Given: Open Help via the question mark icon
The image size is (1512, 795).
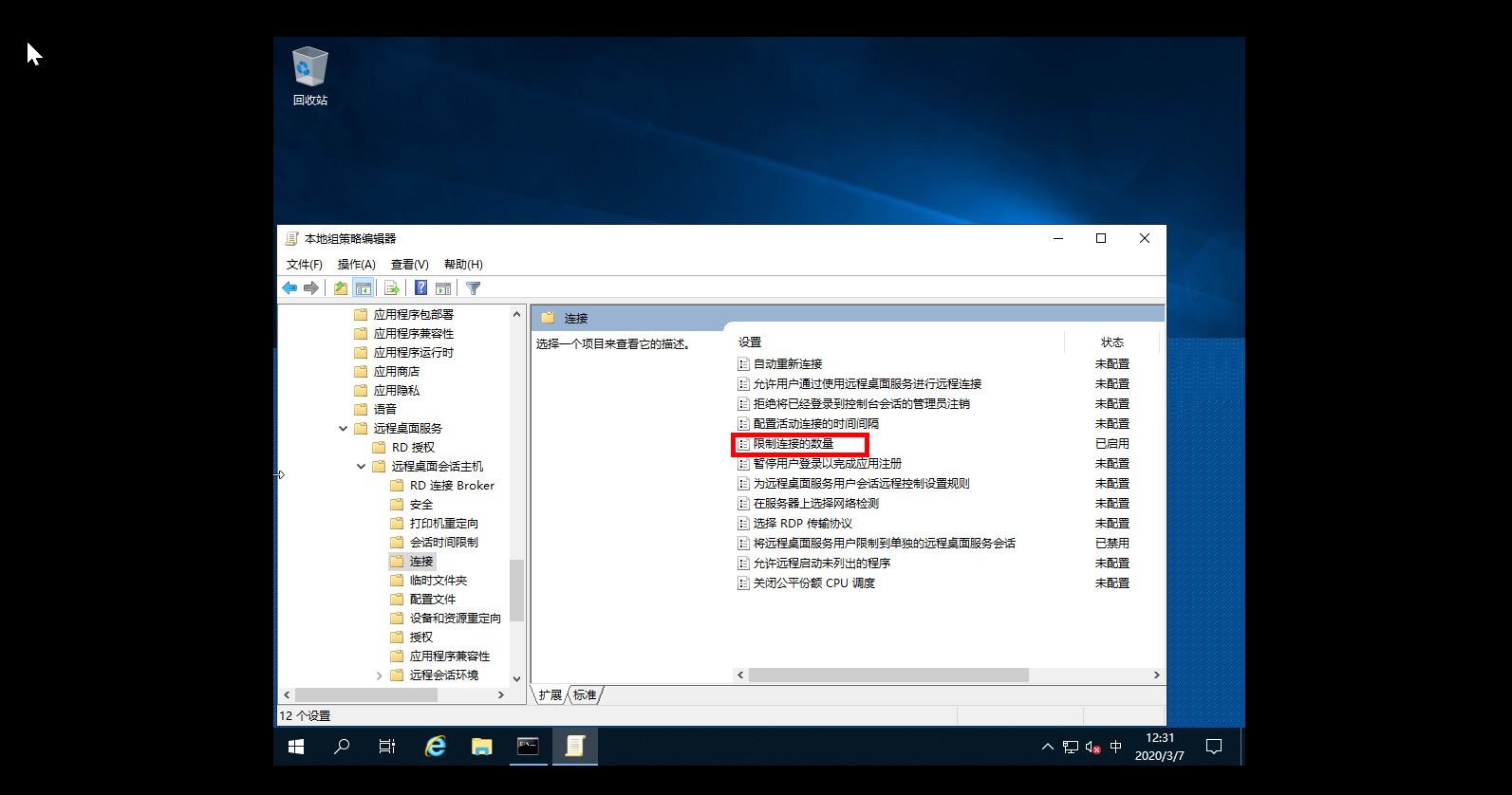Looking at the screenshot, I should pyautogui.click(x=420, y=288).
